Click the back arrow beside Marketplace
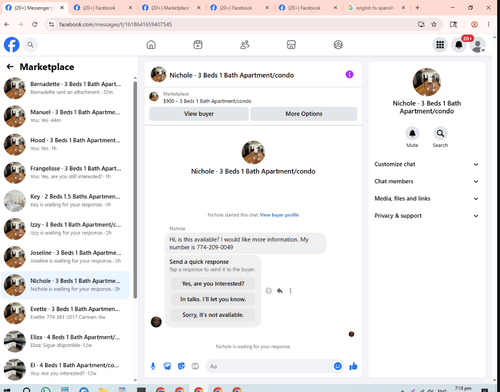Viewport: 500px width, 392px height. 10,67
